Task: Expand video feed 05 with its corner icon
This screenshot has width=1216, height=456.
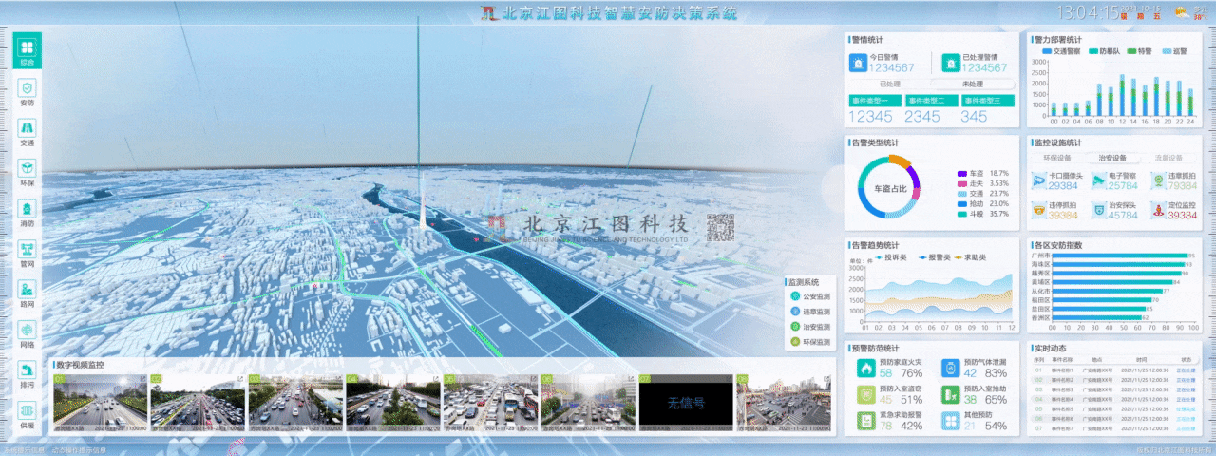Action: (x=532, y=379)
